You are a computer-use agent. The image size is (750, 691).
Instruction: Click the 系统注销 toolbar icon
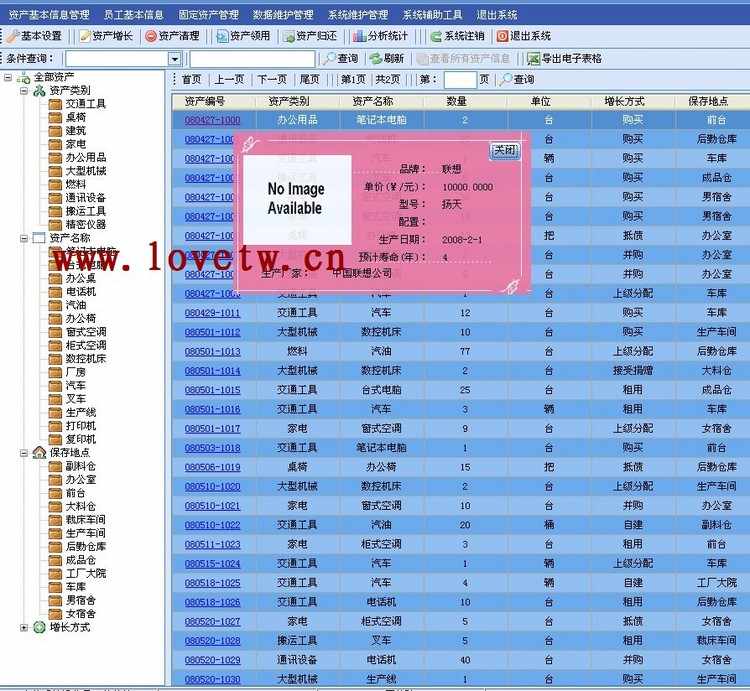[x=436, y=36]
